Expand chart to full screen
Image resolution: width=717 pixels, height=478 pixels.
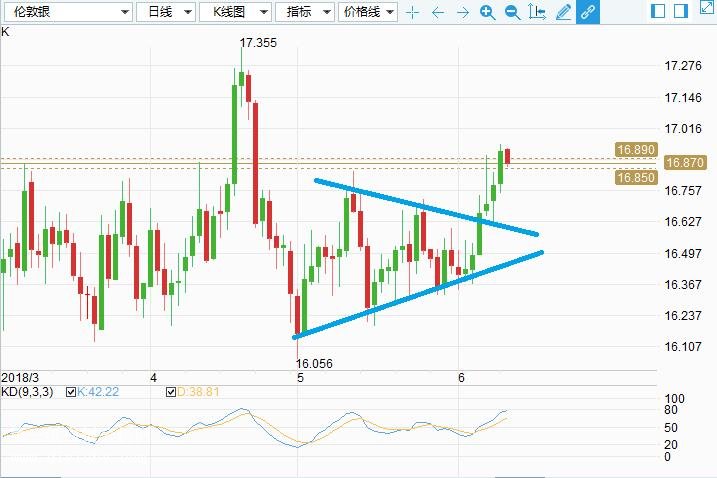(x=707, y=7)
